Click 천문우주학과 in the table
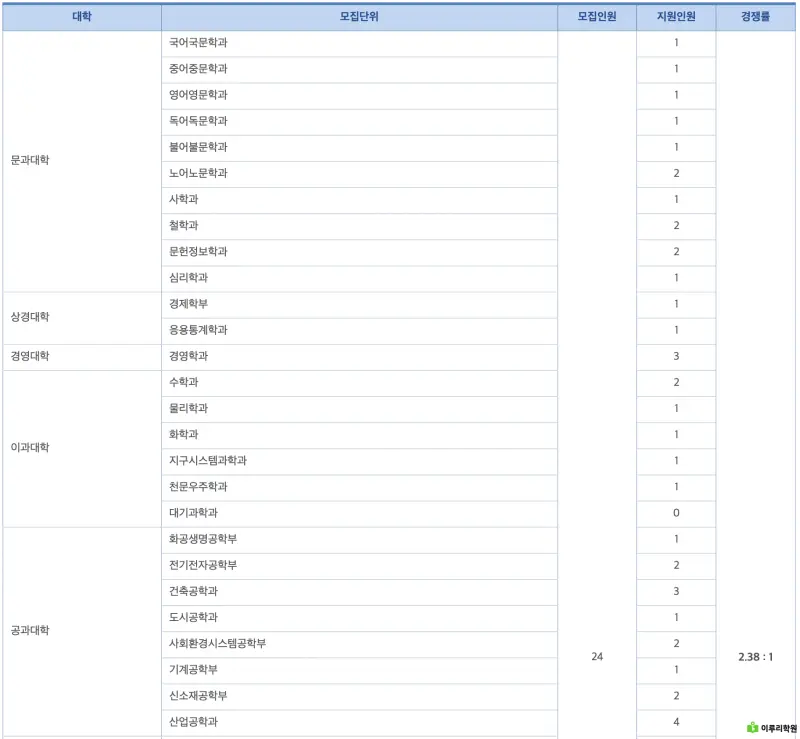The width and height of the screenshot is (800, 739). tap(198, 487)
